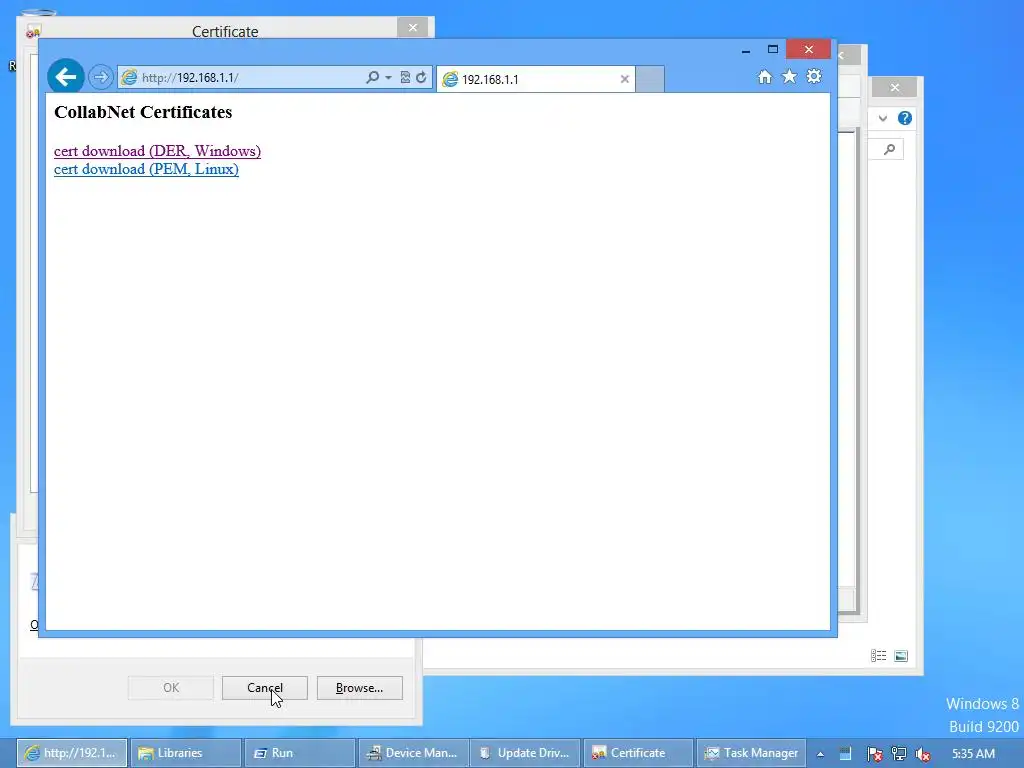Switch to Internet Explorer taskbar button
The width and height of the screenshot is (1024, 768).
(72, 753)
